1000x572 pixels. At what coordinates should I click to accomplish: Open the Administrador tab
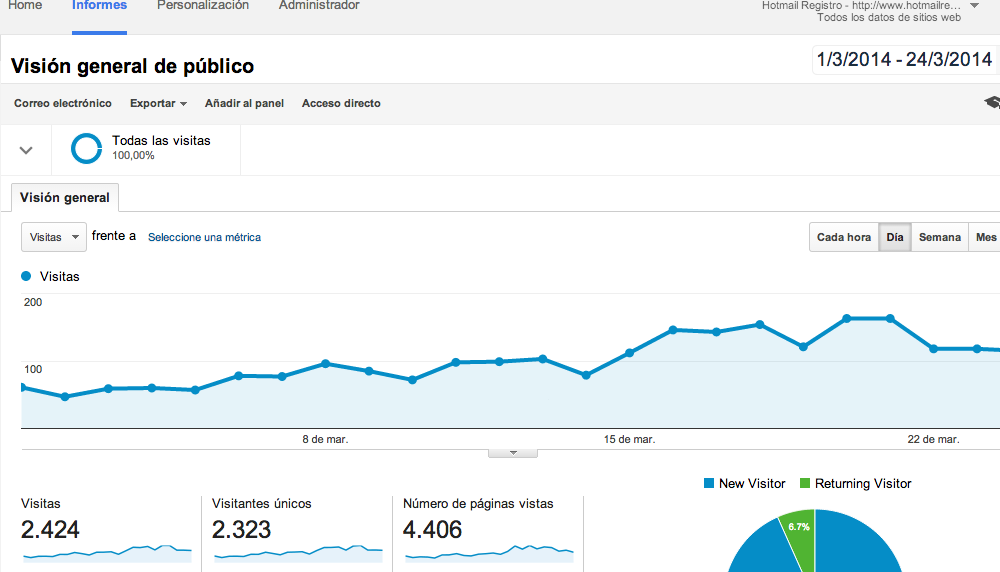(319, 6)
